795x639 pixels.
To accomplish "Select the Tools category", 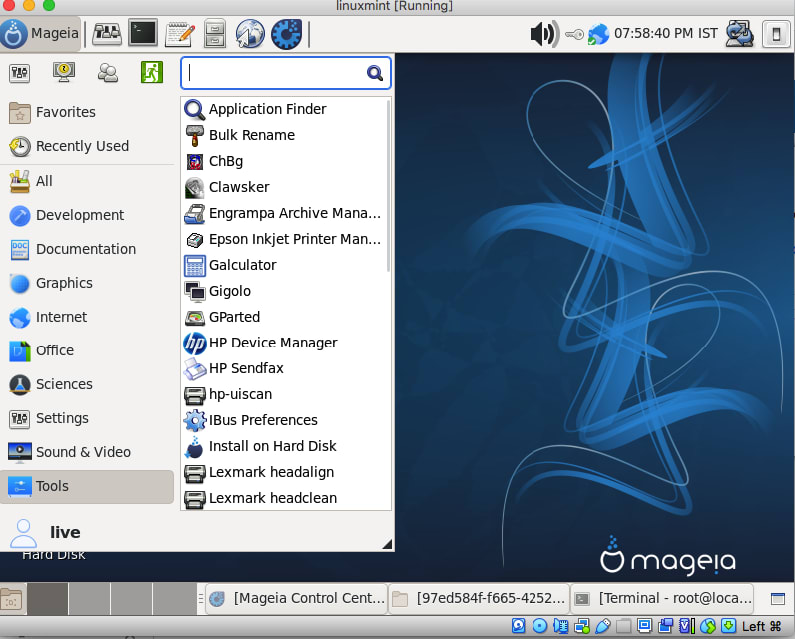I will [x=87, y=486].
